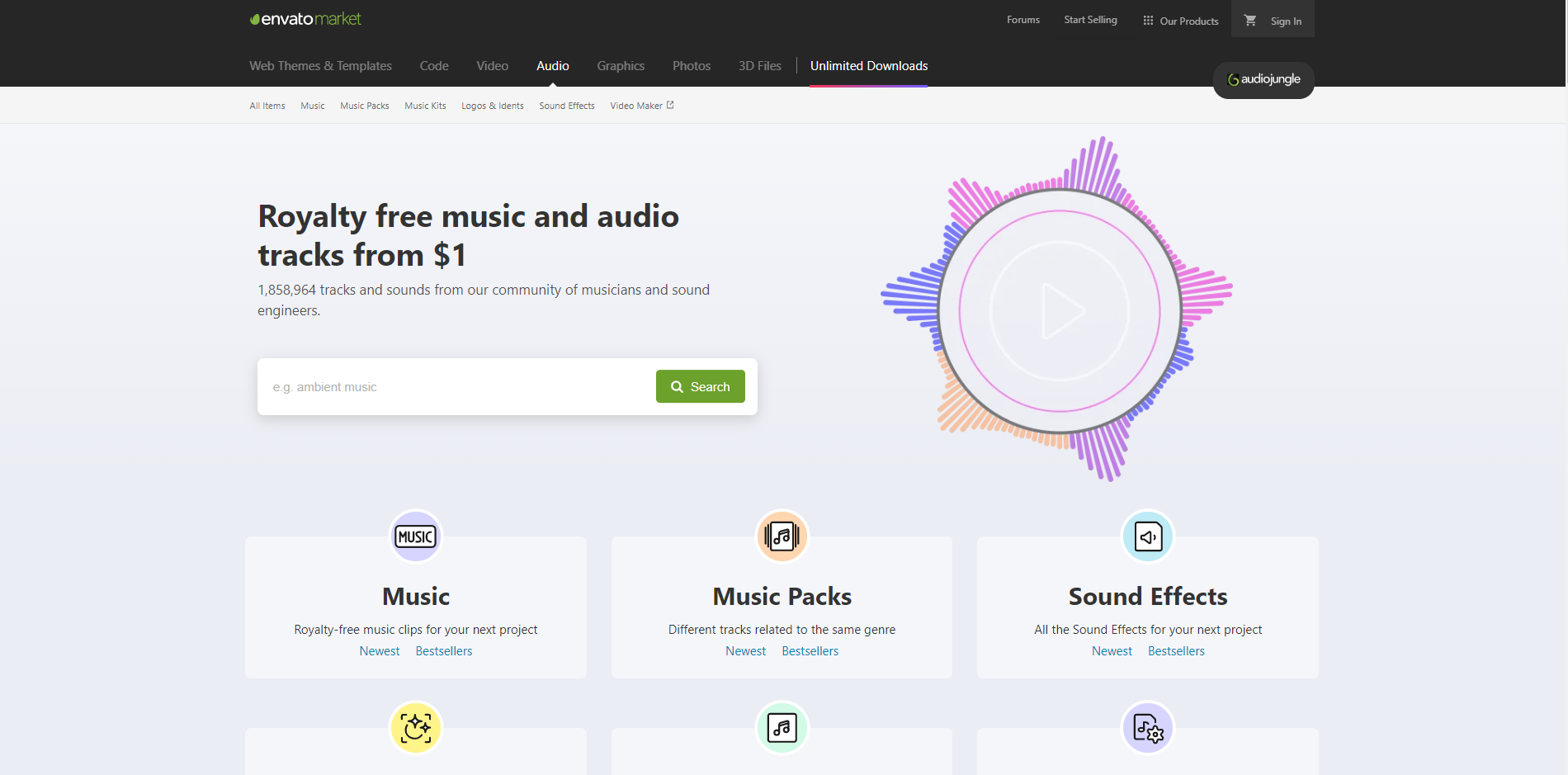Select Logos & Idents subcategory
Viewport: 1568px width, 775px height.
click(493, 106)
